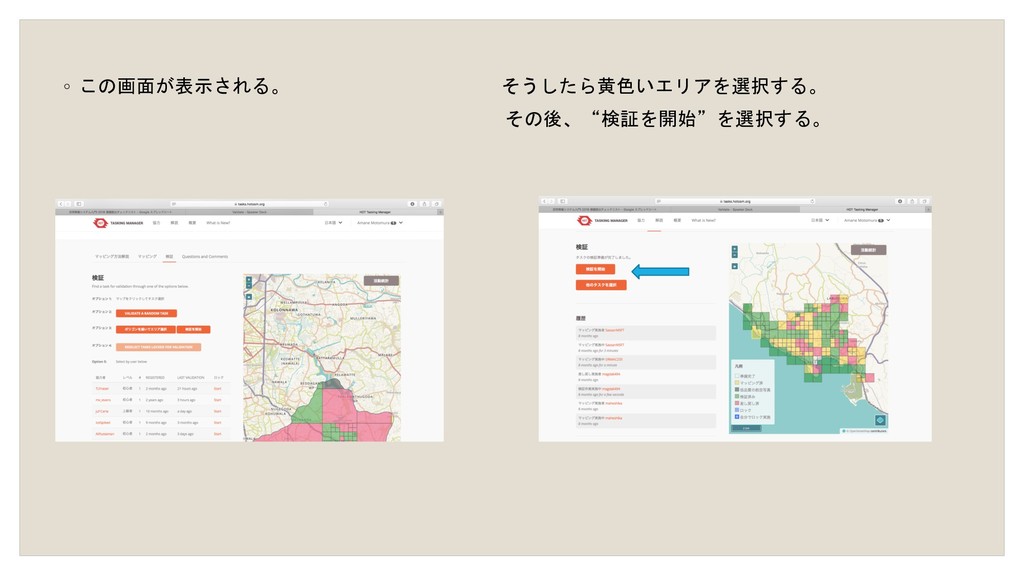Toggle the Safari sidebar button in left screenshot

click(78, 204)
